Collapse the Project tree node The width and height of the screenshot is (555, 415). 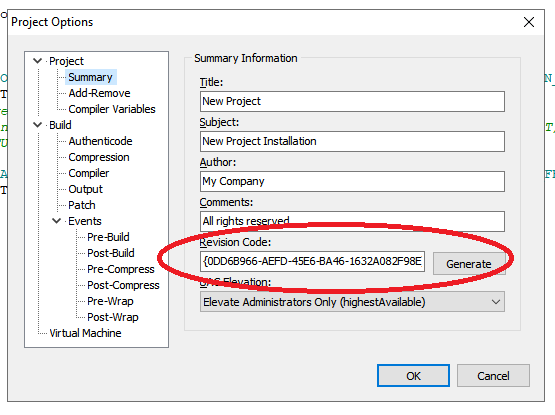pyautogui.click(x=38, y=61)
